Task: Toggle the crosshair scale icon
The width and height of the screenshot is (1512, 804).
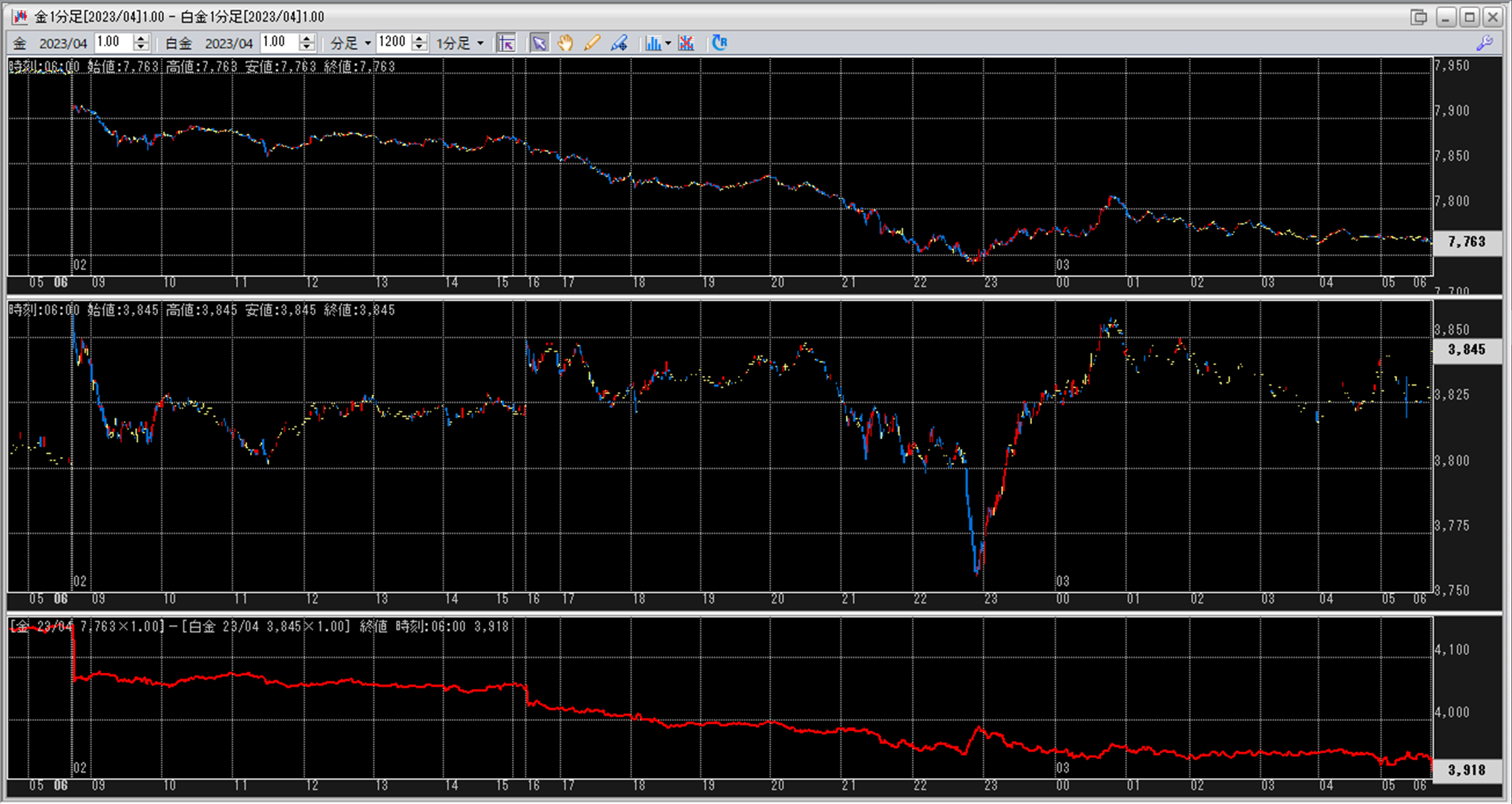Action: tap(507, 43)
